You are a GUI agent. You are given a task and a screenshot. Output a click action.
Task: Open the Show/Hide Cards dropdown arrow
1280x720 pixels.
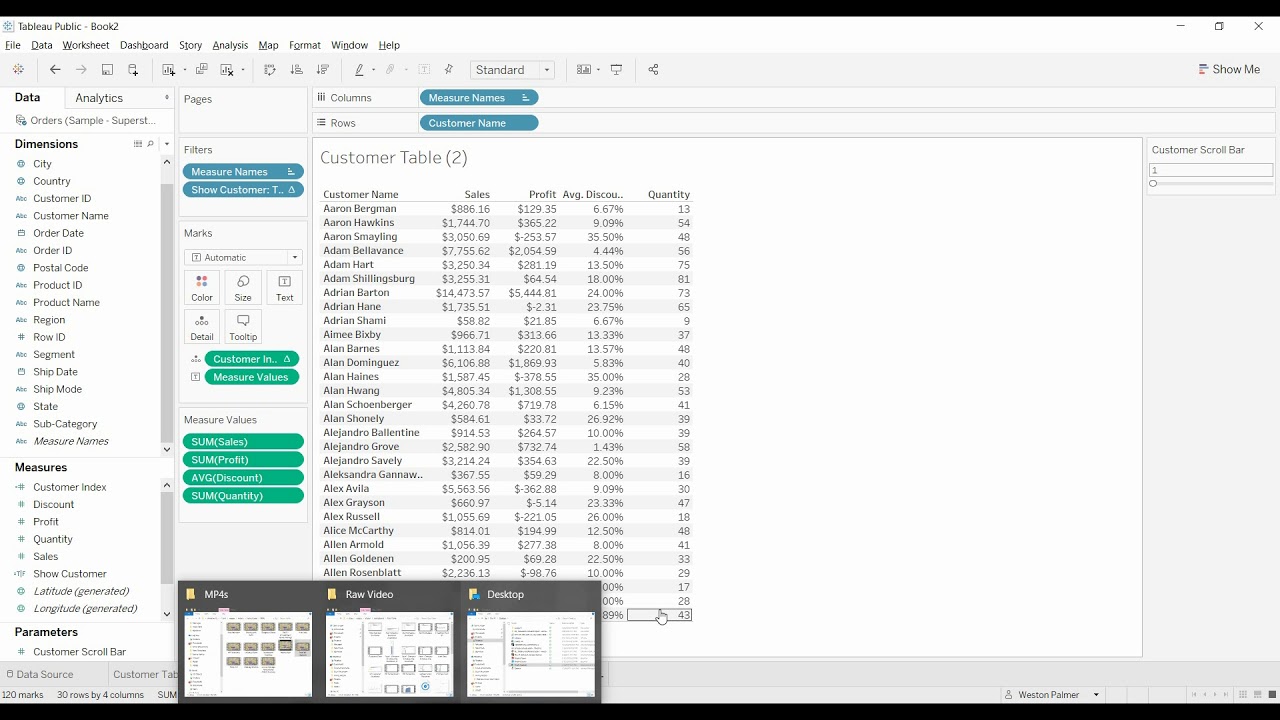[x=598, y=70]
